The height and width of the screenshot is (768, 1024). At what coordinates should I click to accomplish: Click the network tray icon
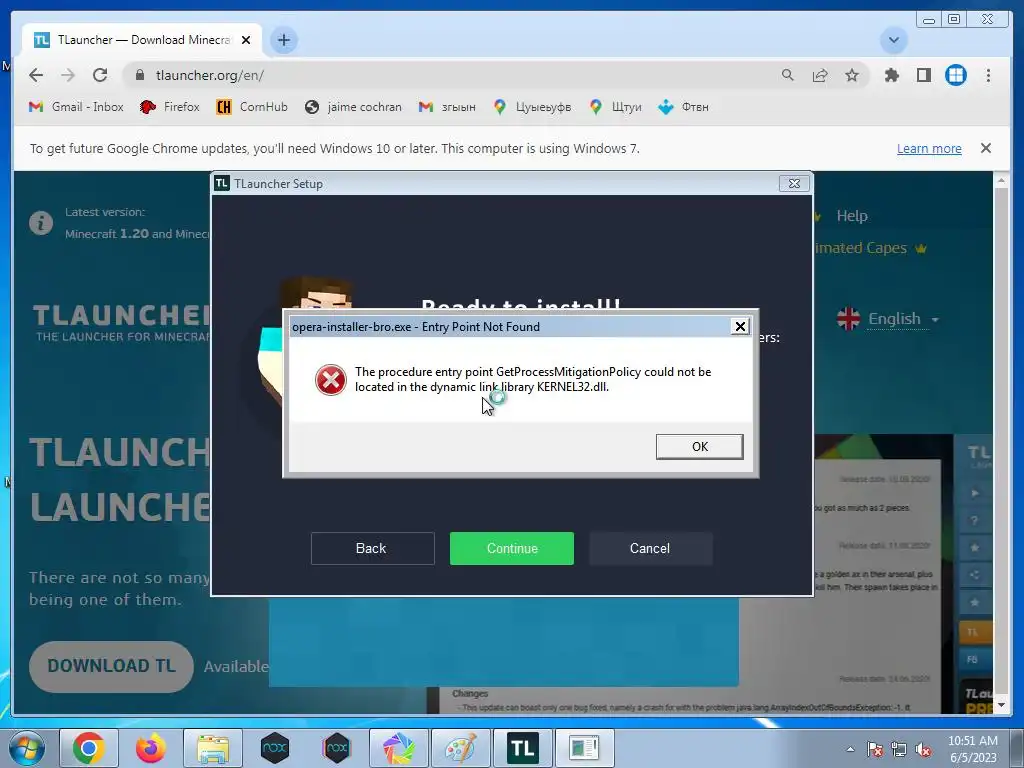pyautogui.click(x=899, y=749)
